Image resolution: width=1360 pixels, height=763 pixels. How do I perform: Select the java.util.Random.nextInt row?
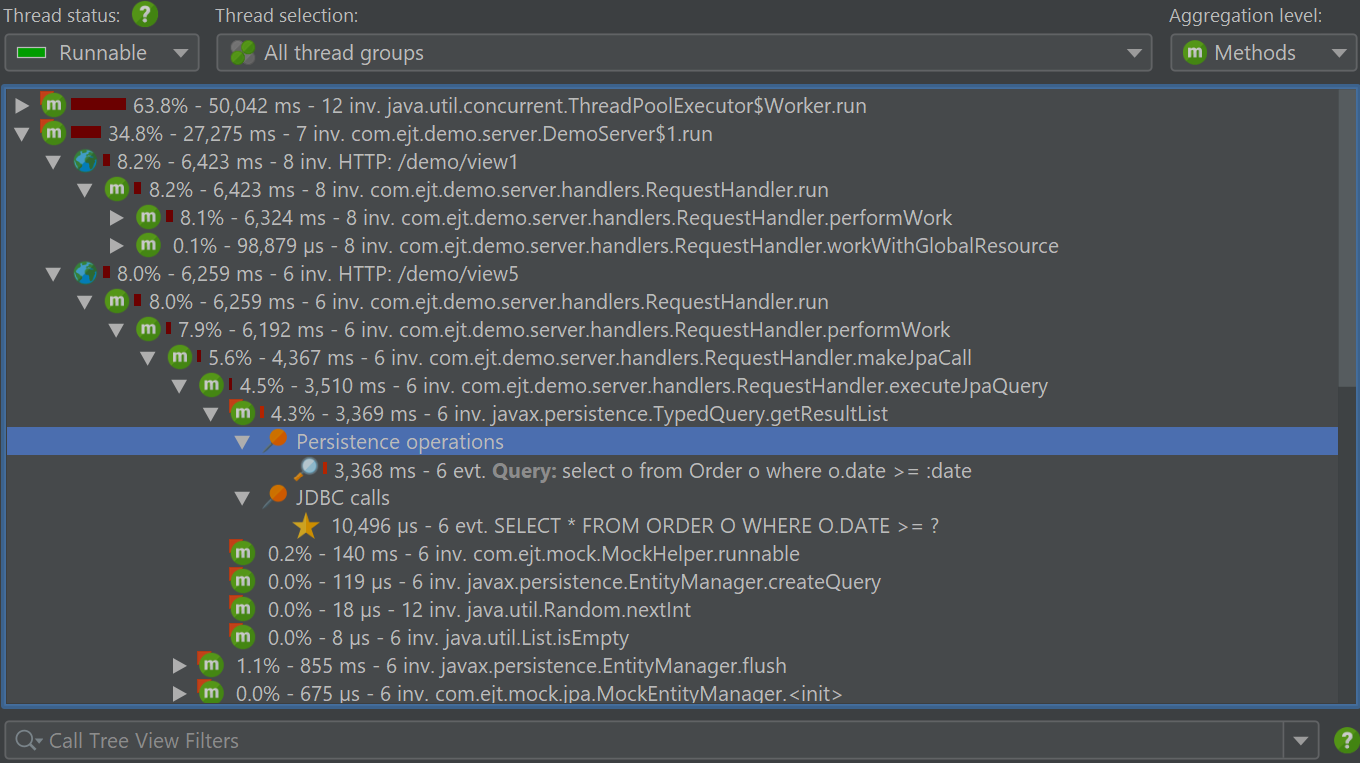pyautogui.click(x=480, y=609)
